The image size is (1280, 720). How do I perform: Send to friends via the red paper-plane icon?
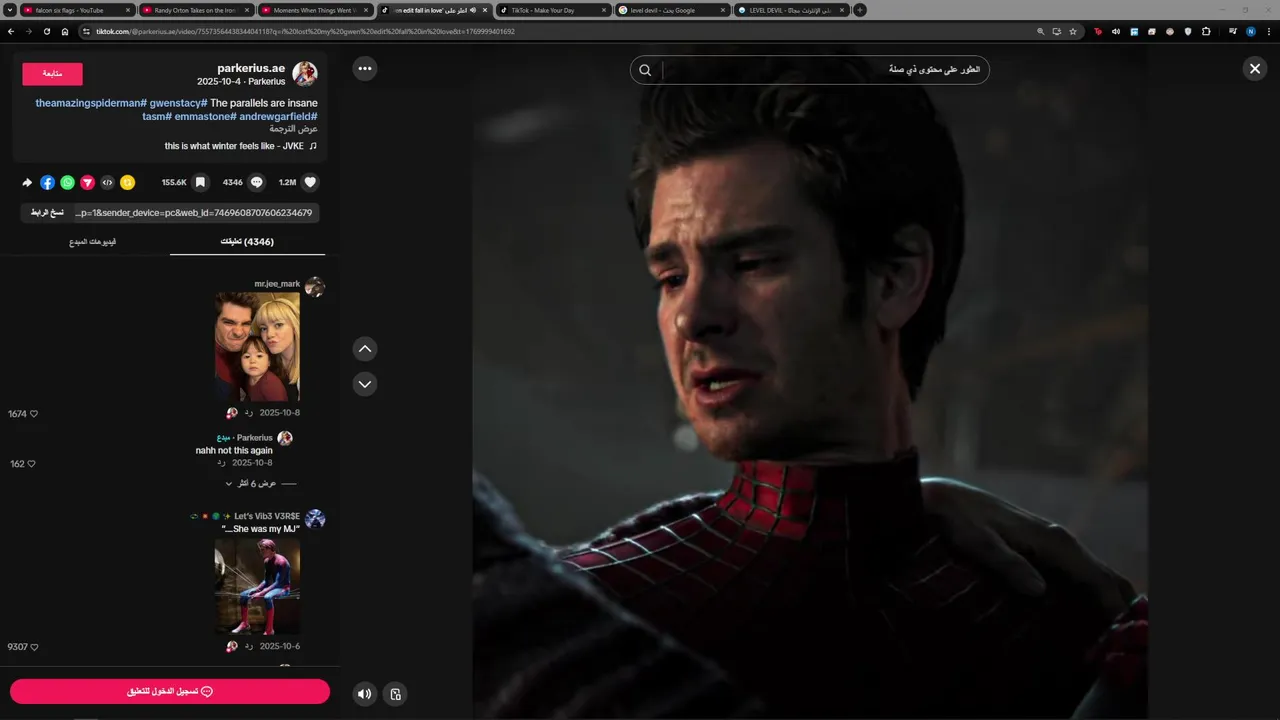click(x=87, y=182)
